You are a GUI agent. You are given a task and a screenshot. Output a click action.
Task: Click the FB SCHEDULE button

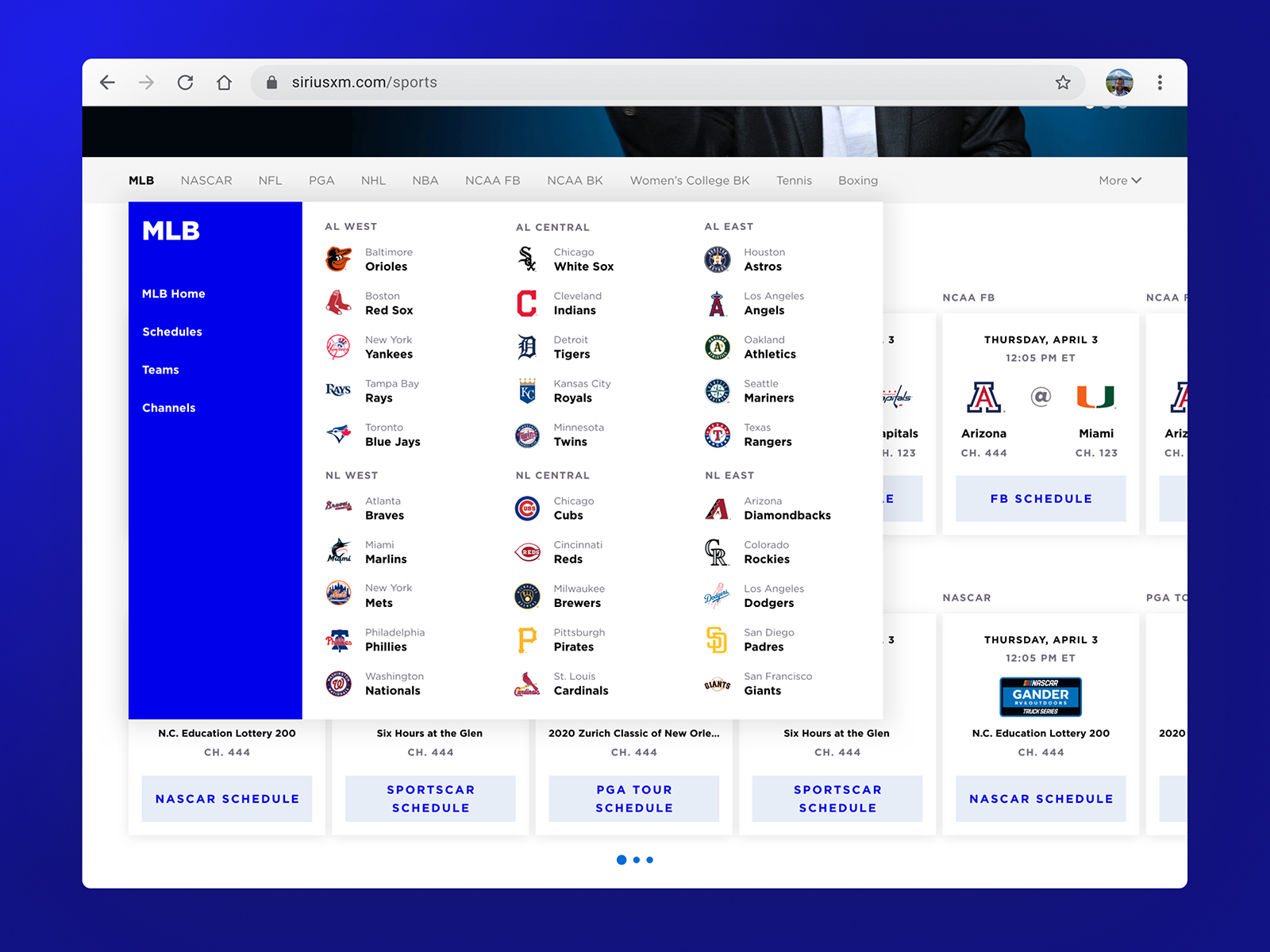(1041, 498)
